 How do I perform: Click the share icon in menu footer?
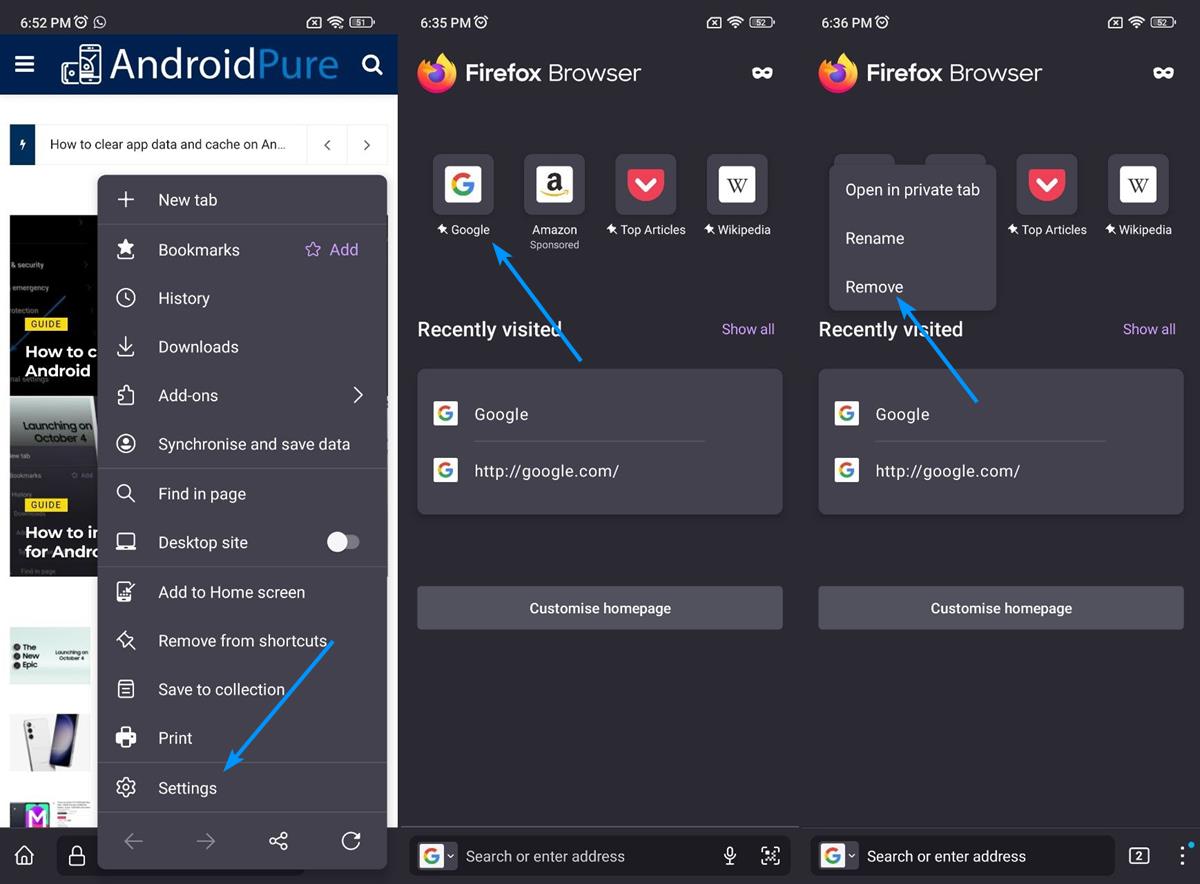pyautogui.click(x=278, y=842)
